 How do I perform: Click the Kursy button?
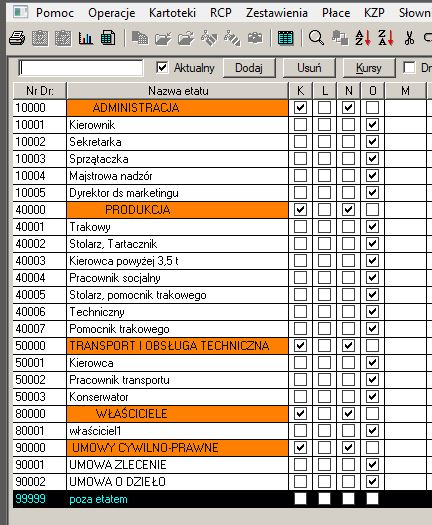pyautogui.click(x=369, y=68)
